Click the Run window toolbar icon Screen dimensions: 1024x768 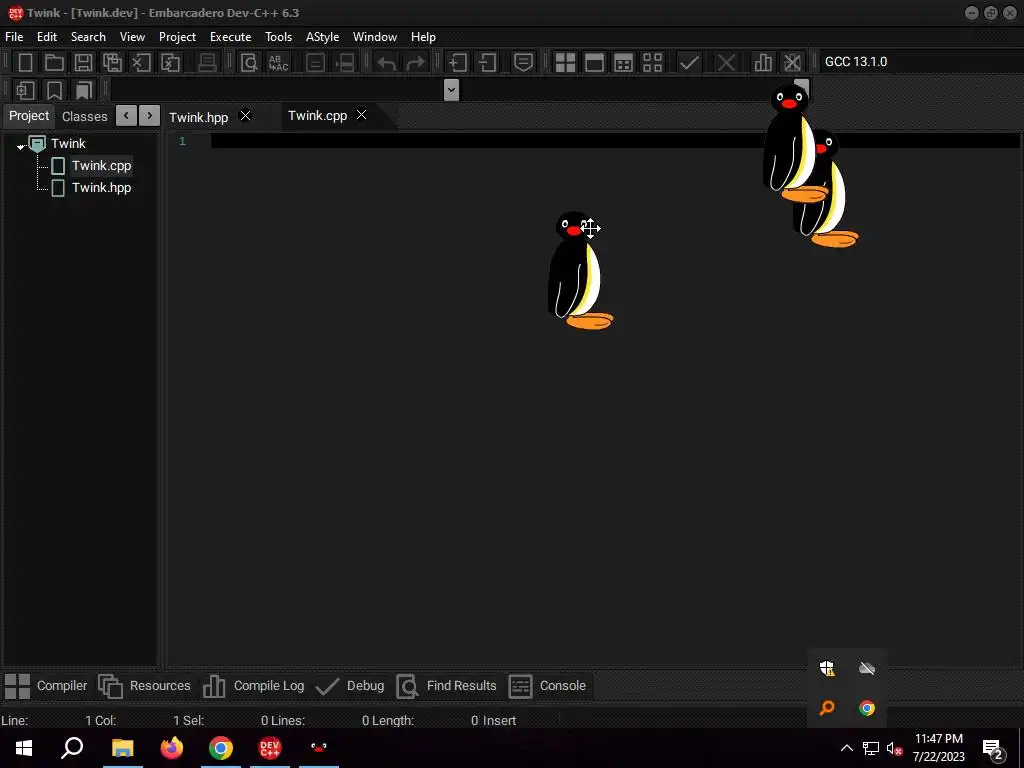point(594,63)
